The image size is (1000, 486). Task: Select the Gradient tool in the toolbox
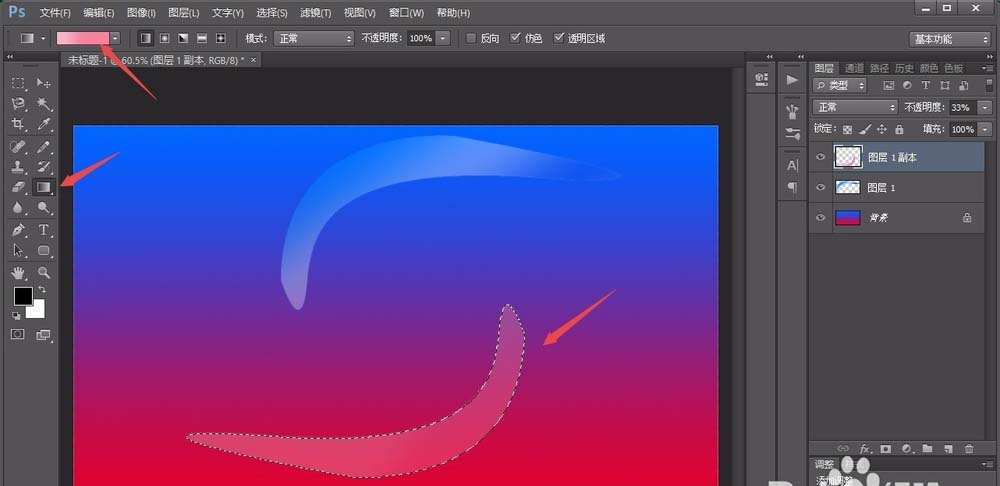(44, 187)
